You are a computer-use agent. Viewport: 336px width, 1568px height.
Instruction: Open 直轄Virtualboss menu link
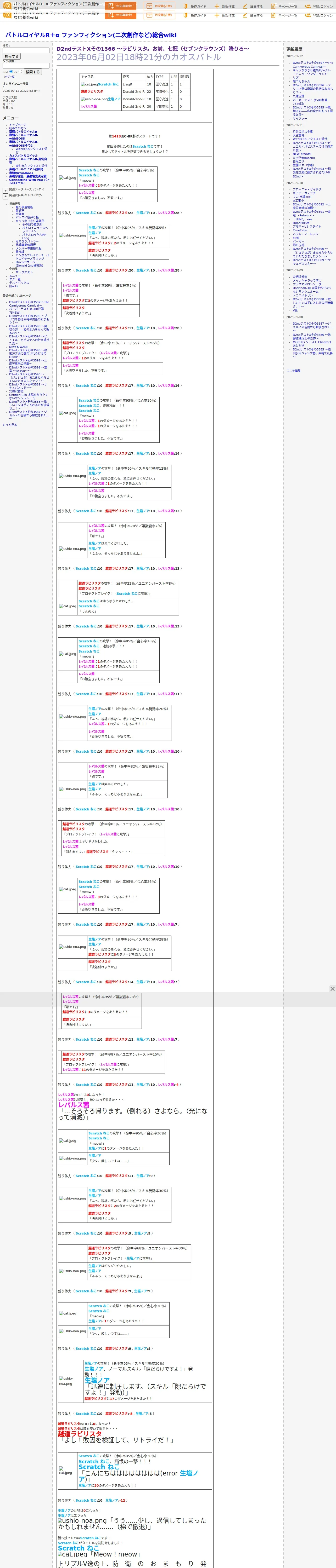coord(21,173)
